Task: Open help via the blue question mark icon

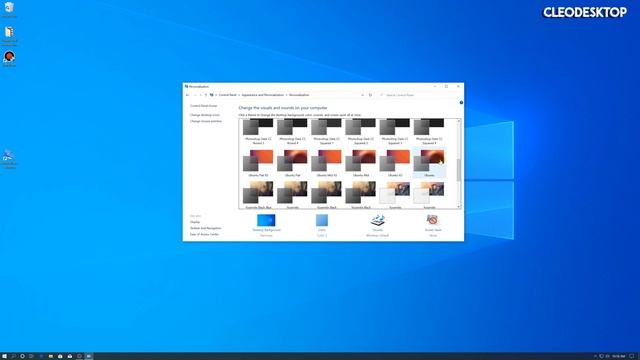Action: point(461,102)
